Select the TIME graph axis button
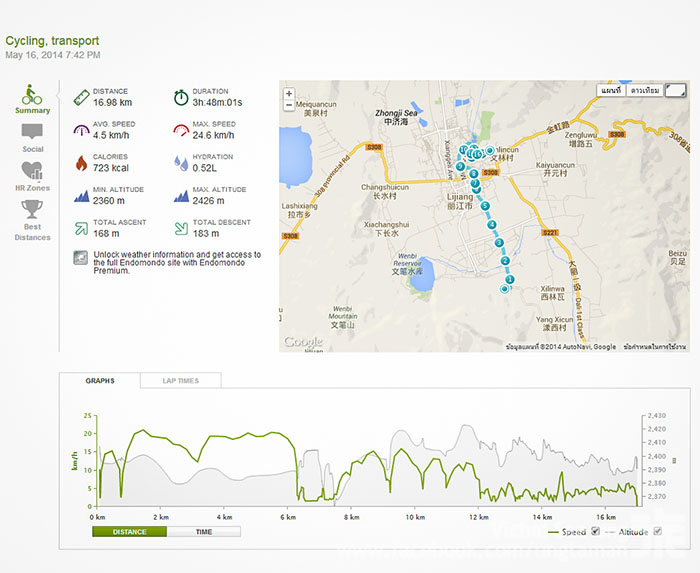Viewport: 700px width, 573px height. click(x=204, y=531)
